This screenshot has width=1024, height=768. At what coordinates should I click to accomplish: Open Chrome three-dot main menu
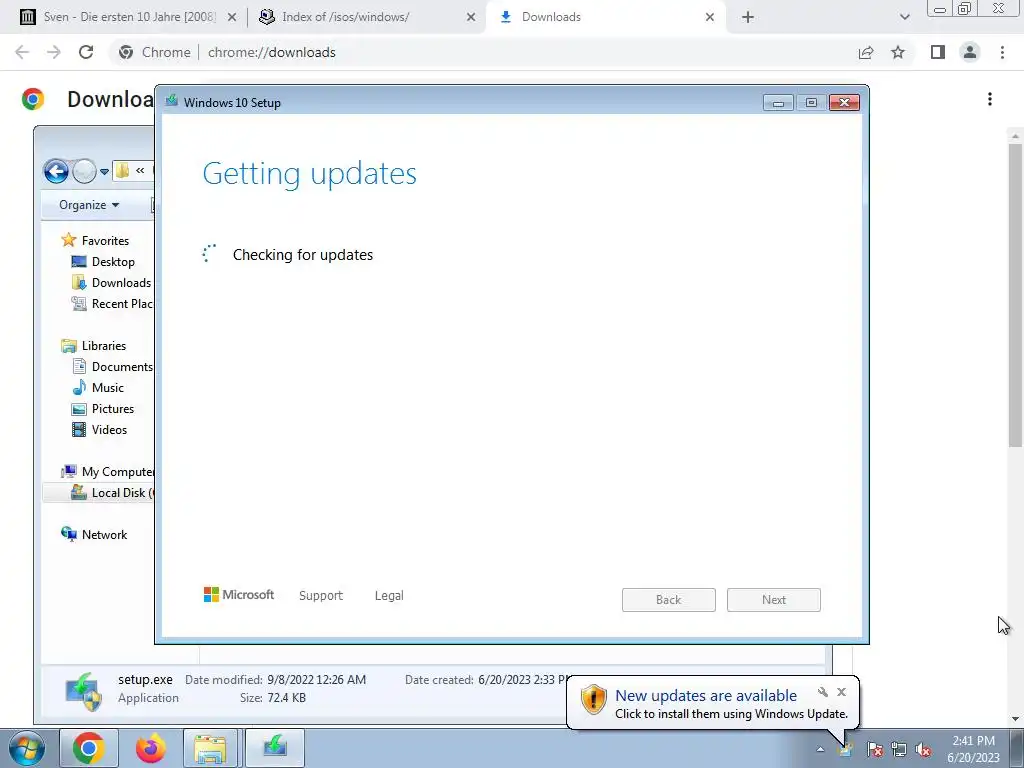pos(1002,52)
